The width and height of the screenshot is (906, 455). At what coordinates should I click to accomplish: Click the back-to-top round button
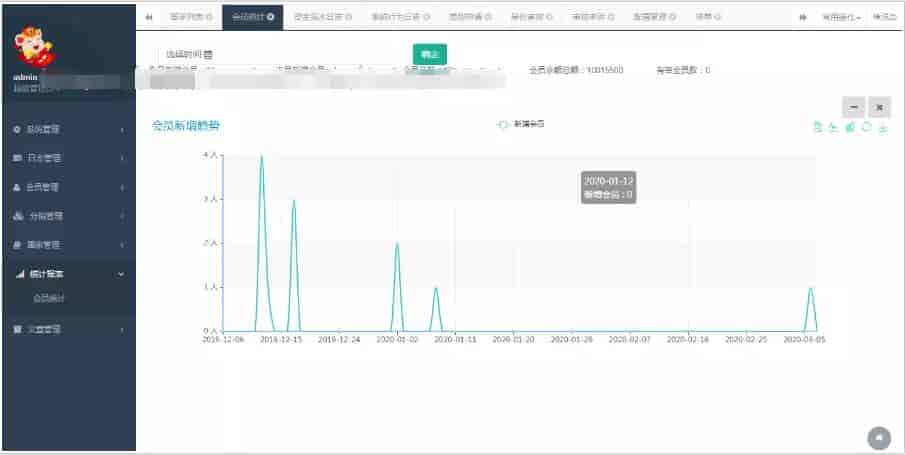[x=878, y=437]
